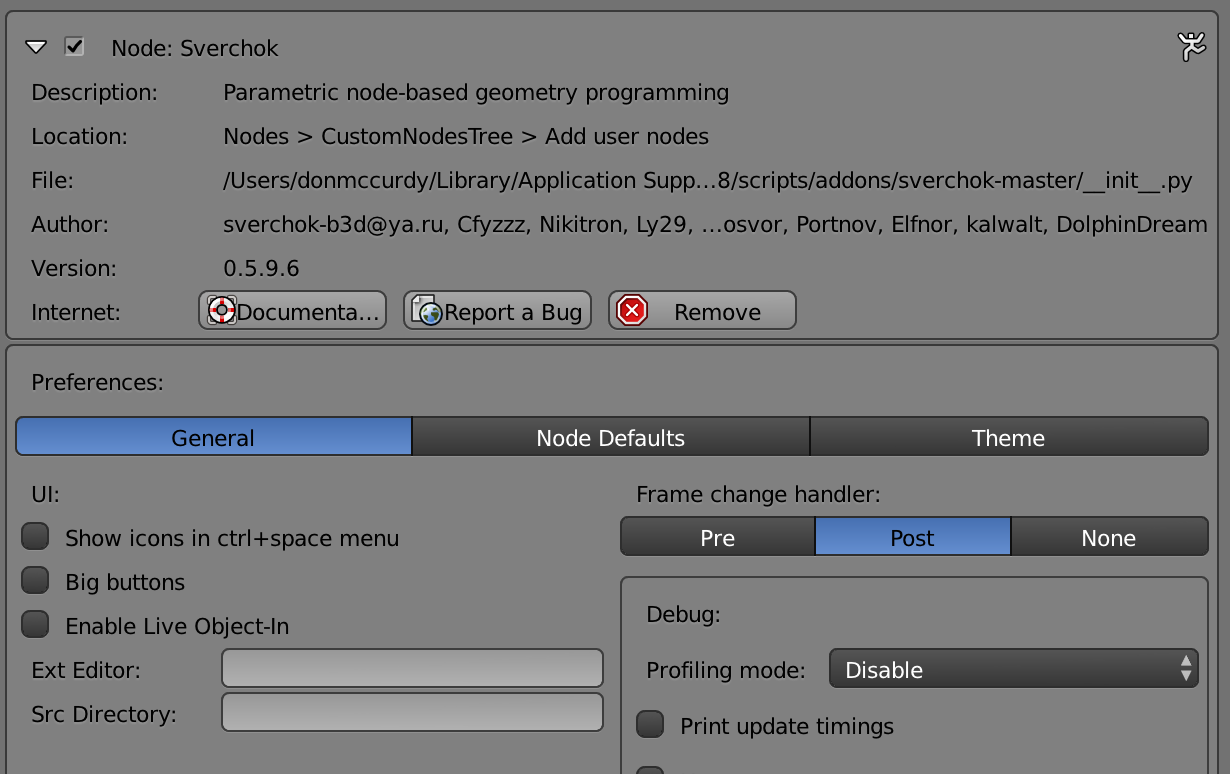Open the Profiling mode dropdown
1230x774 pixels.
[x=1013, y=669]
